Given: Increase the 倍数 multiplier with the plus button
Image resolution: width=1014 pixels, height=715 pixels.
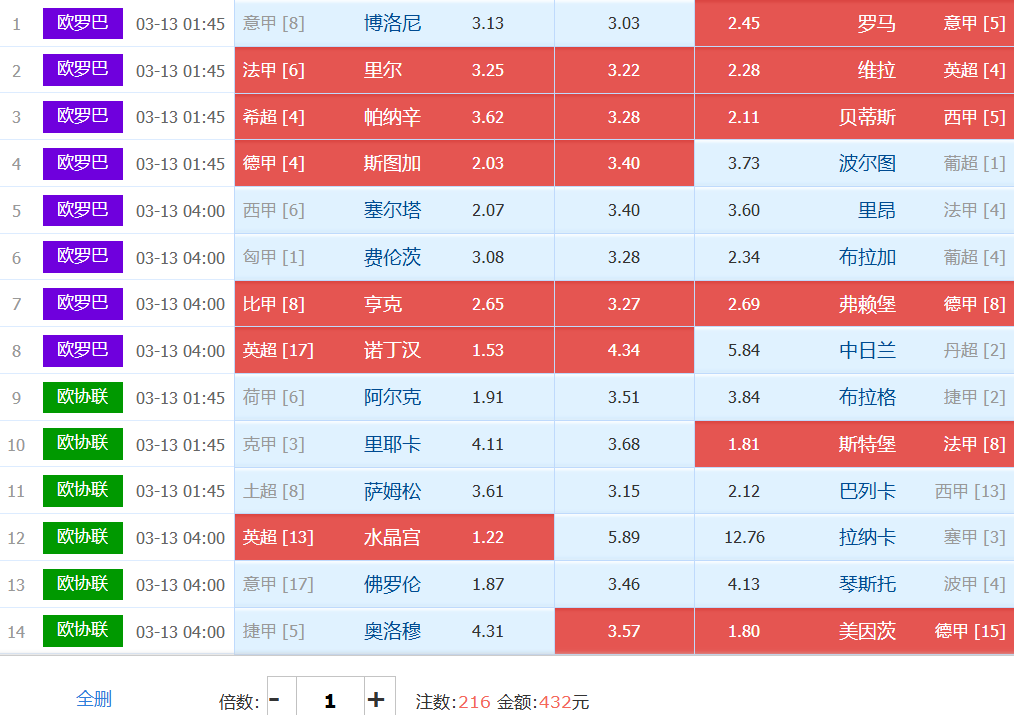Looking at the screenshot, I should 376,699.
